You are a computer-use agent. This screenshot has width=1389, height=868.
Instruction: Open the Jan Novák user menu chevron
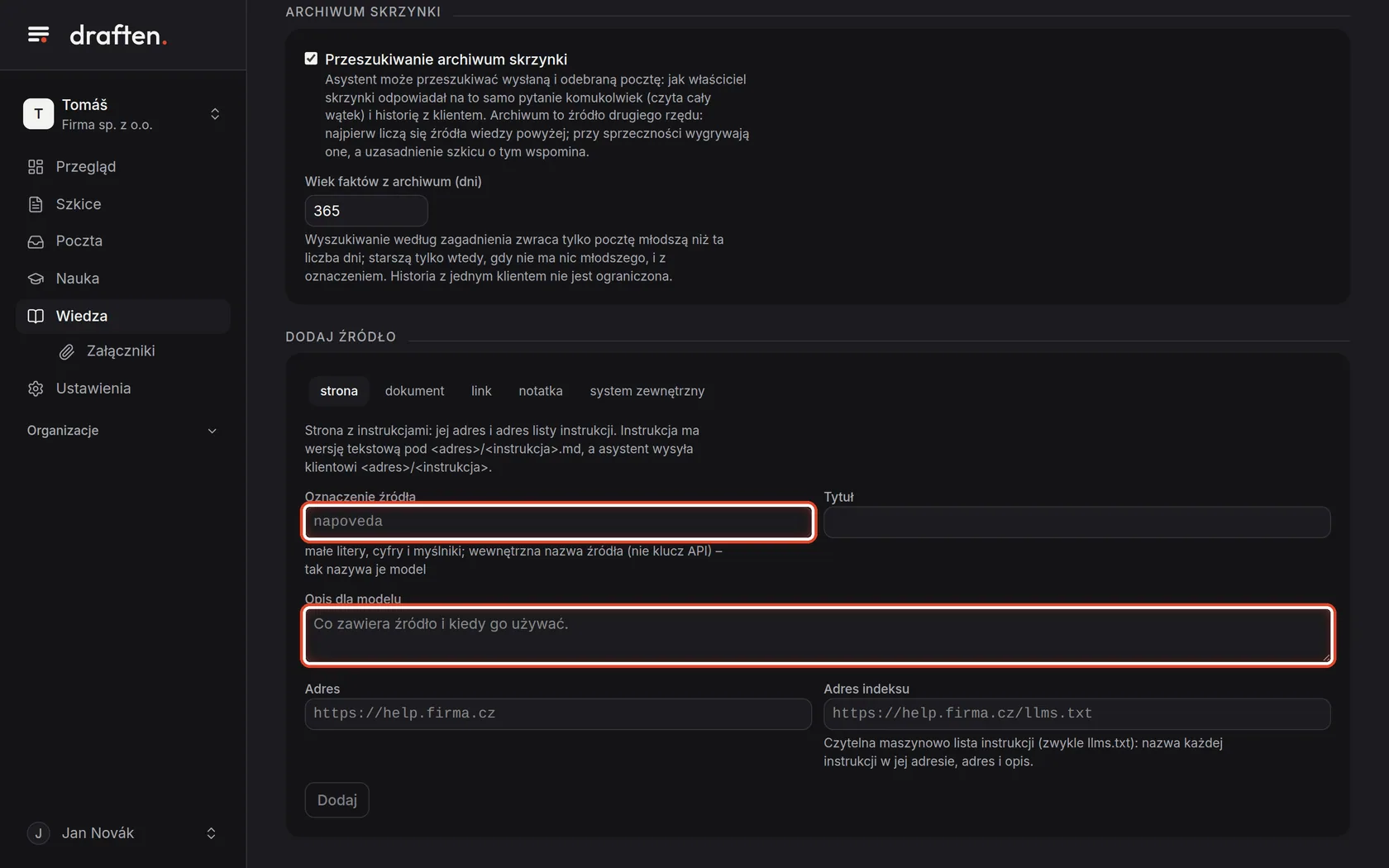pyautogui.click(x=211, y=833)
